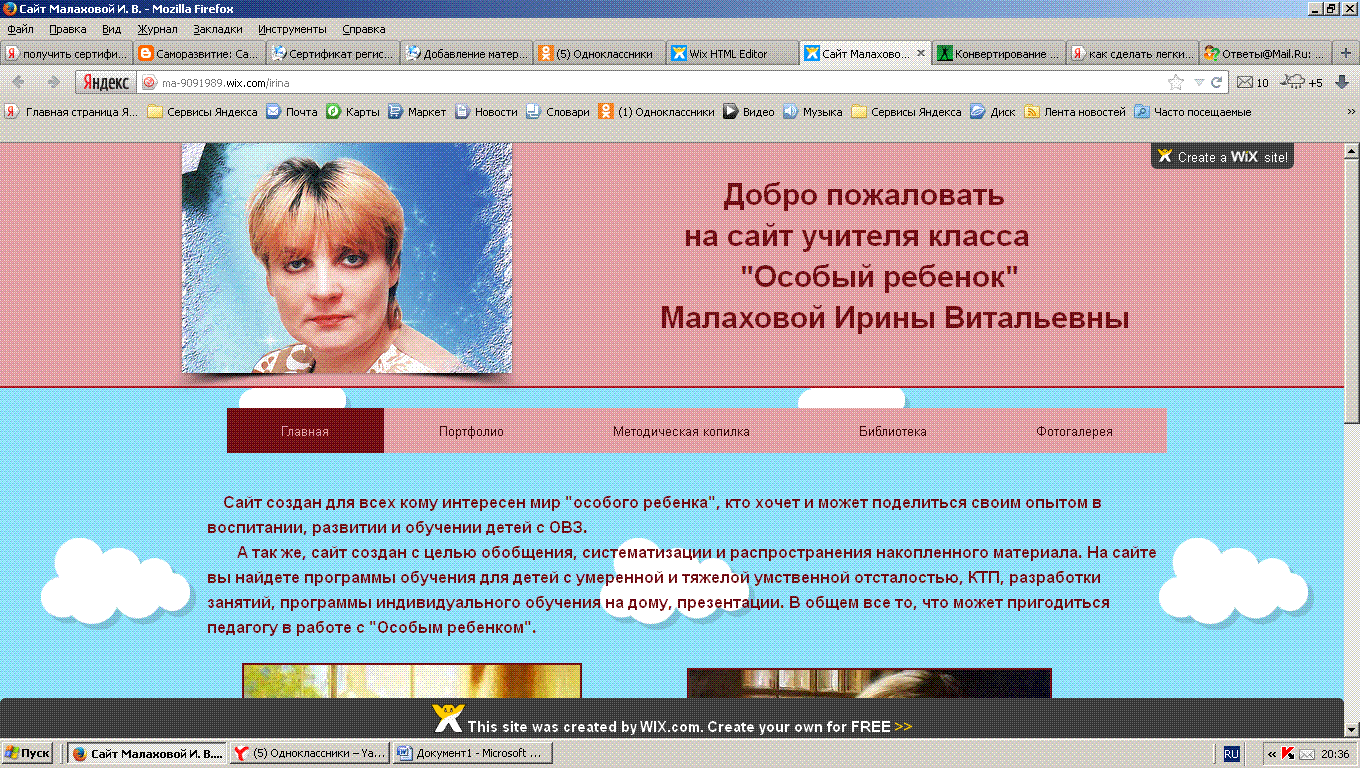
Task: Open the downloads arrow icon
Action: click(x=1342, y=82)
